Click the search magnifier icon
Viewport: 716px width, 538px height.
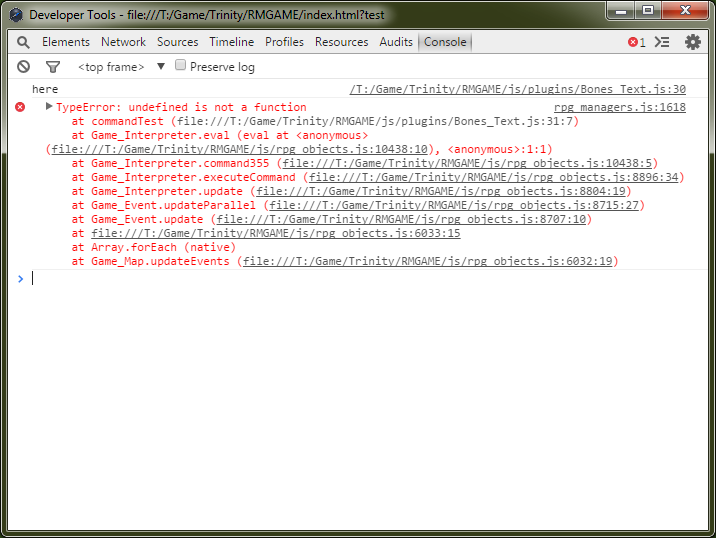(23, 42)
